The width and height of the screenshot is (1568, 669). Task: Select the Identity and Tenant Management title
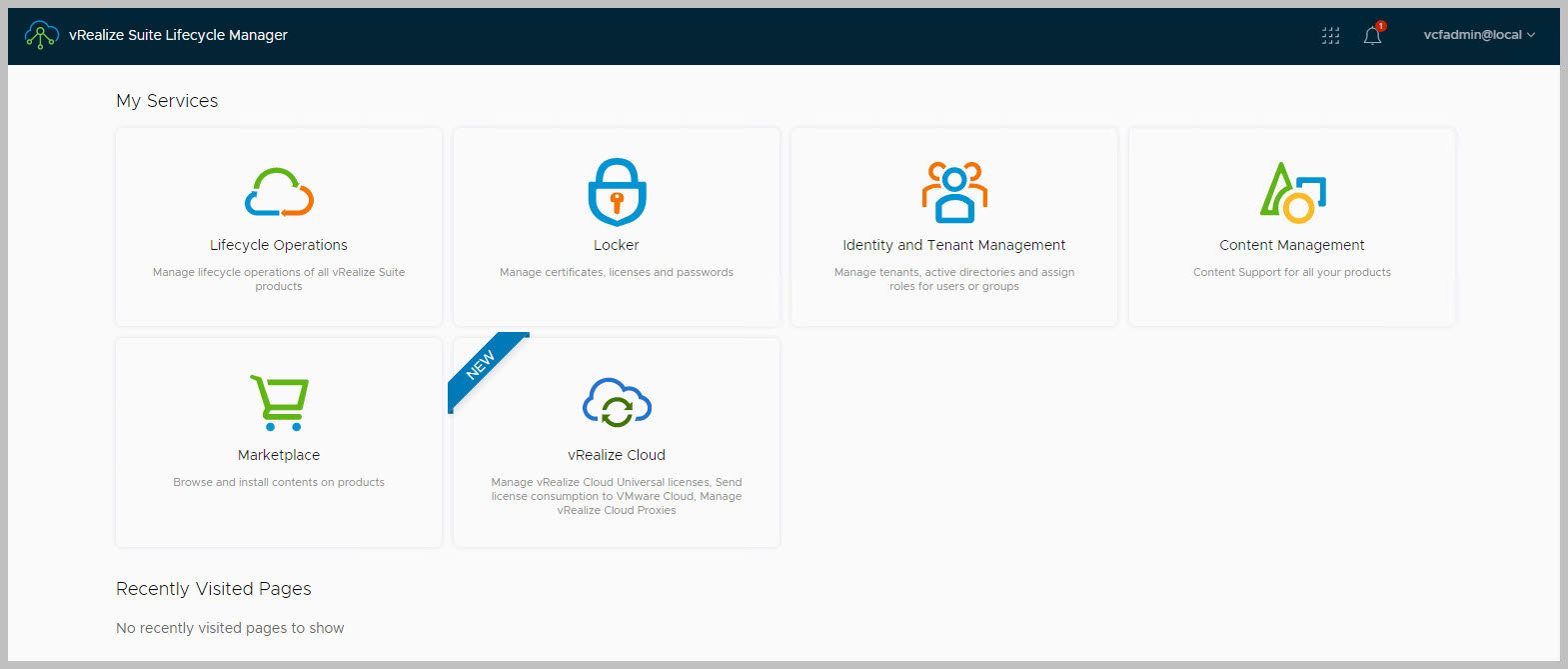coord(954,245)
